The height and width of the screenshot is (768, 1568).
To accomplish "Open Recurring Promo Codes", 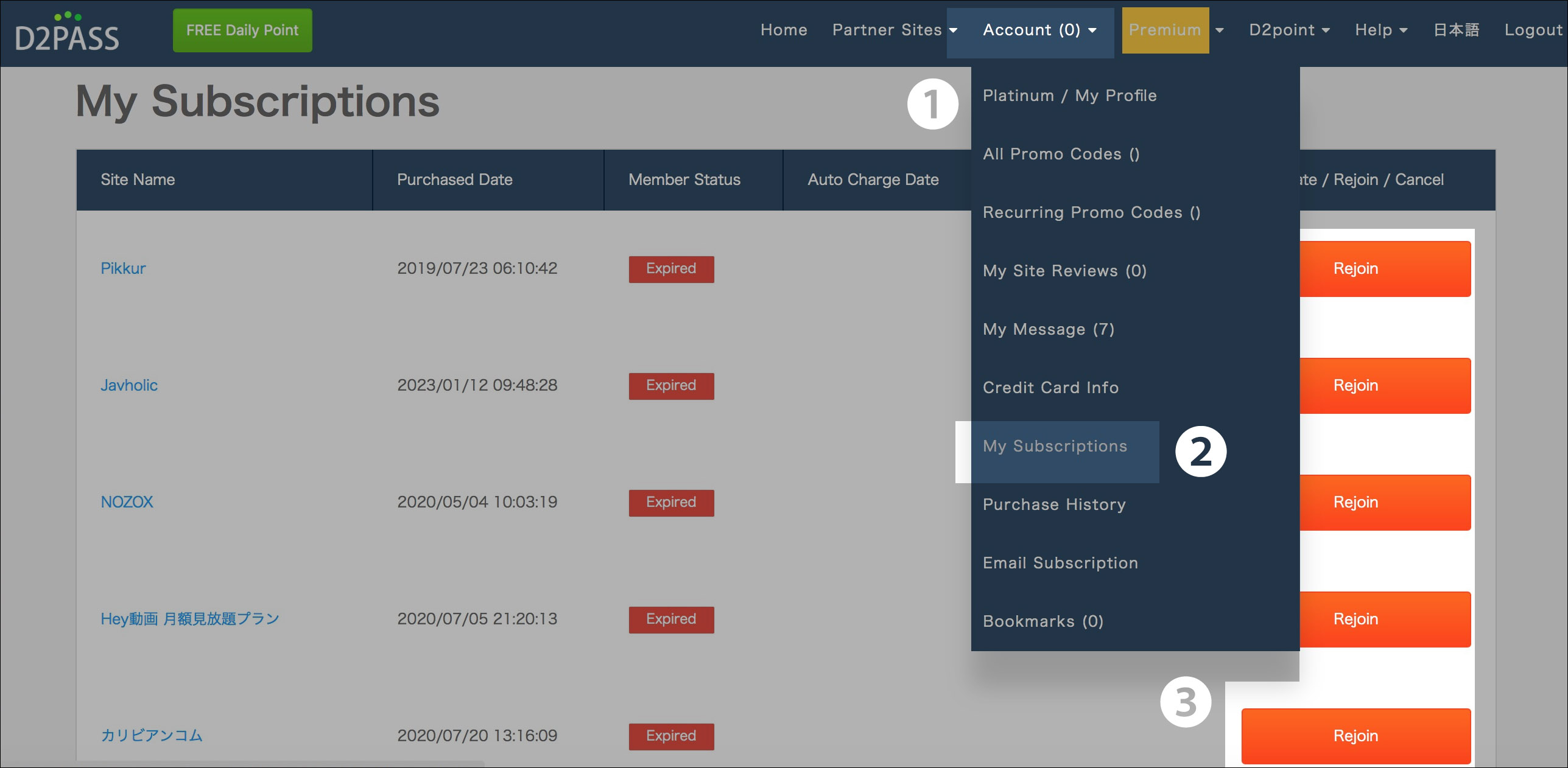I will tap(1091, 212).
